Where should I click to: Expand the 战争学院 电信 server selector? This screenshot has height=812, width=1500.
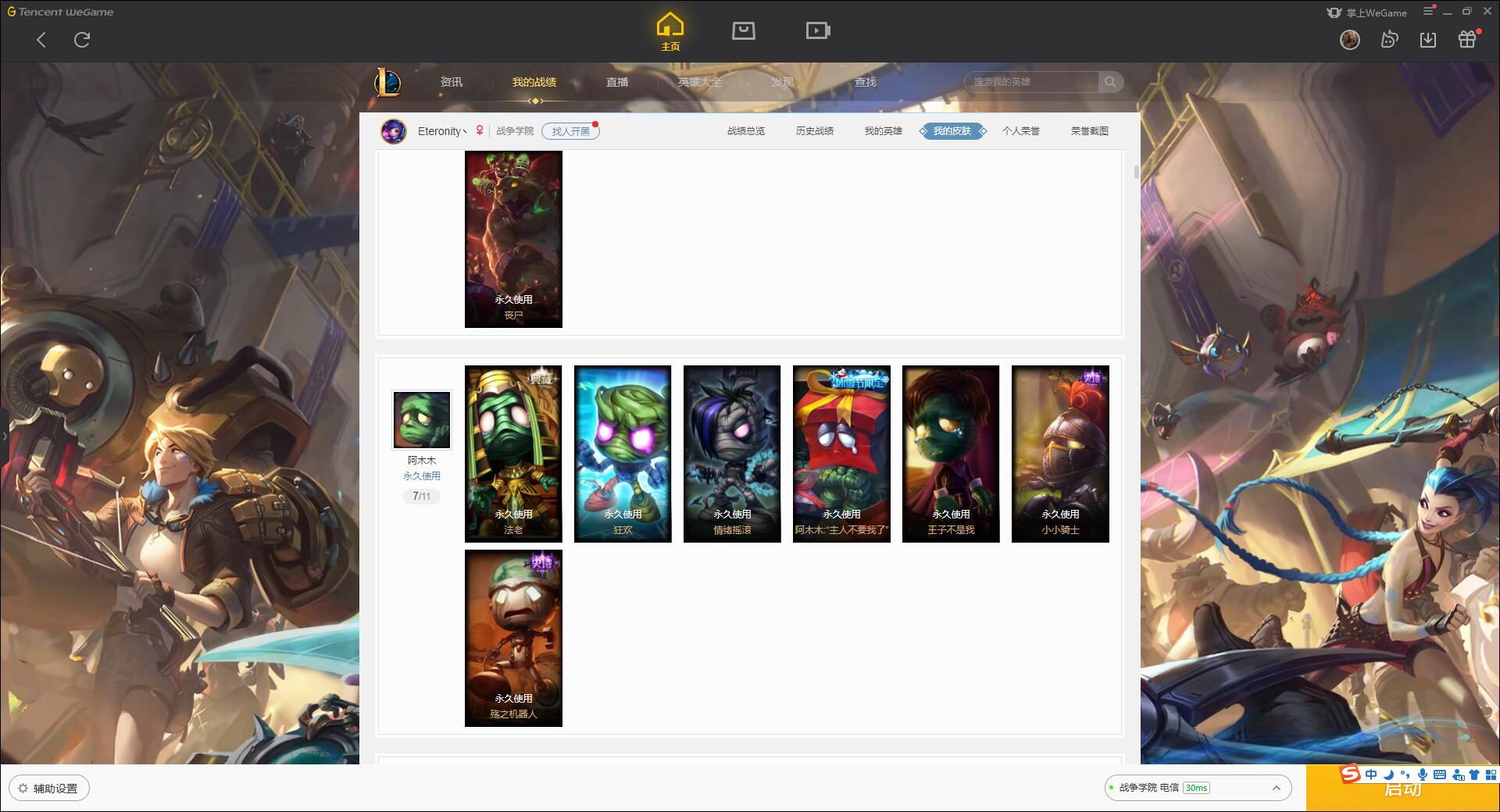pos(1197,788)
